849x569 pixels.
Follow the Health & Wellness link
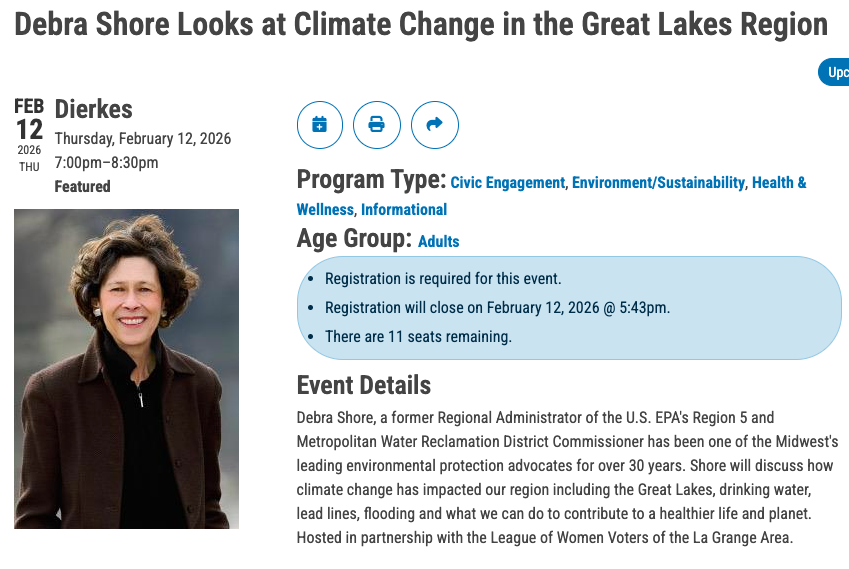point(779,183)
